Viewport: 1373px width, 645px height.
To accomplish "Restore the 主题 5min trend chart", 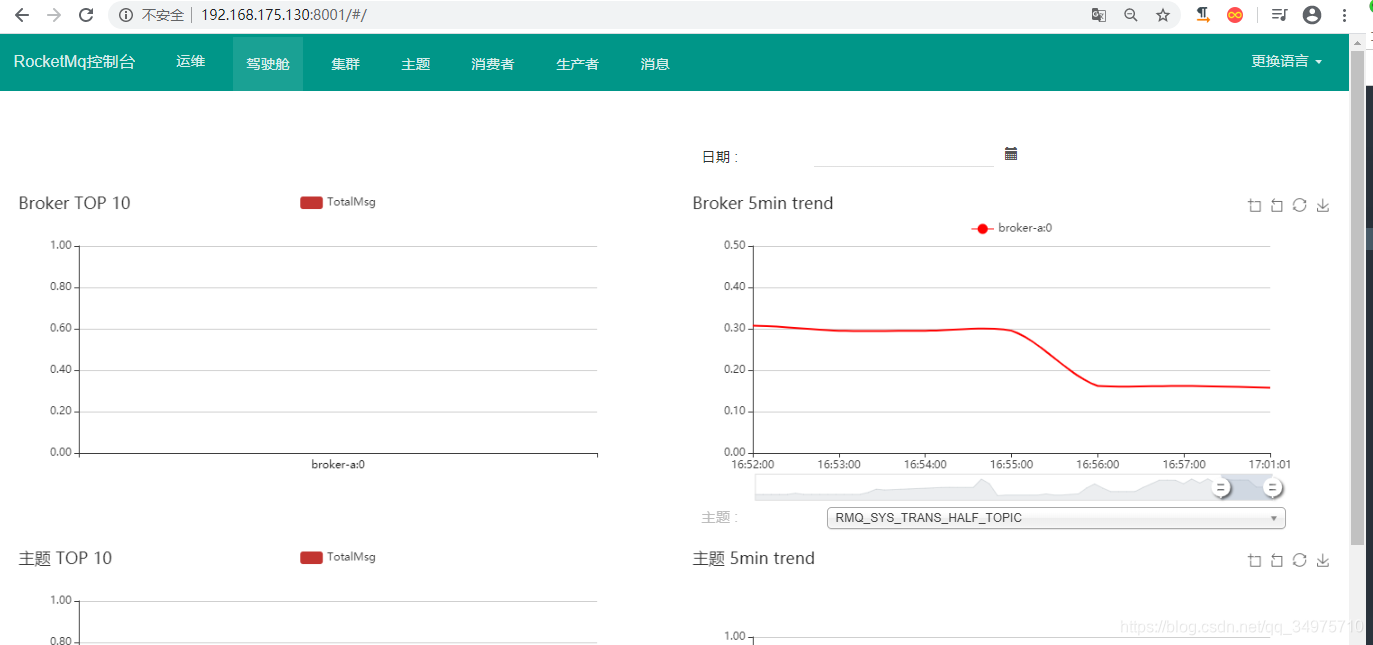I will 1299,560.
